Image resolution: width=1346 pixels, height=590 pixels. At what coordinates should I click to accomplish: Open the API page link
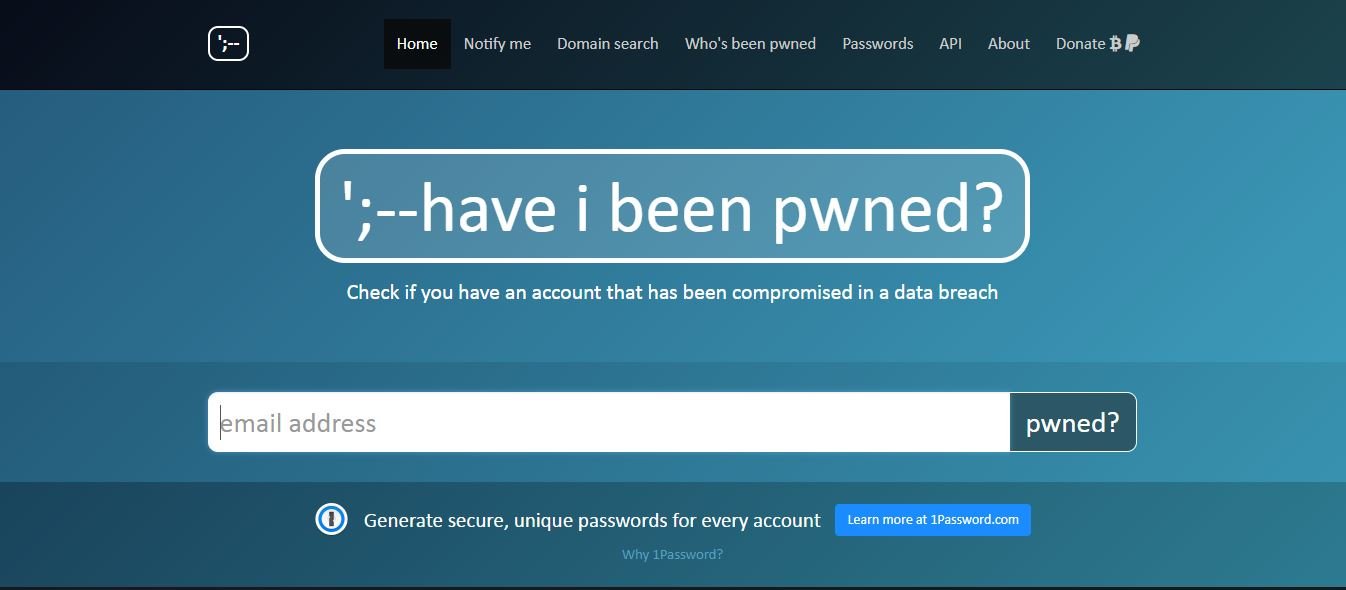point(950,44)
